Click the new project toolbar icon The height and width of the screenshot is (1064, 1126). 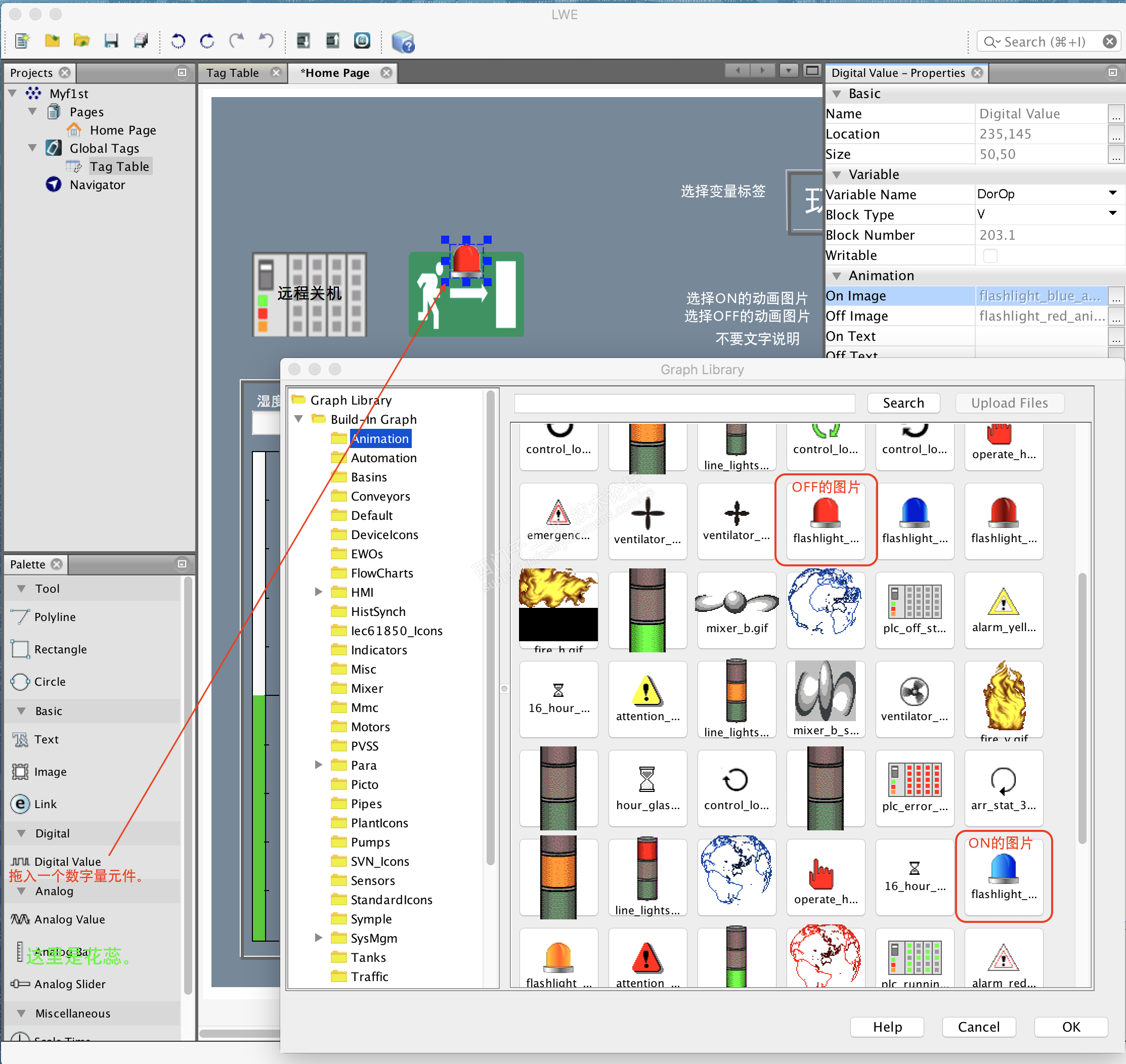point(22,41)
